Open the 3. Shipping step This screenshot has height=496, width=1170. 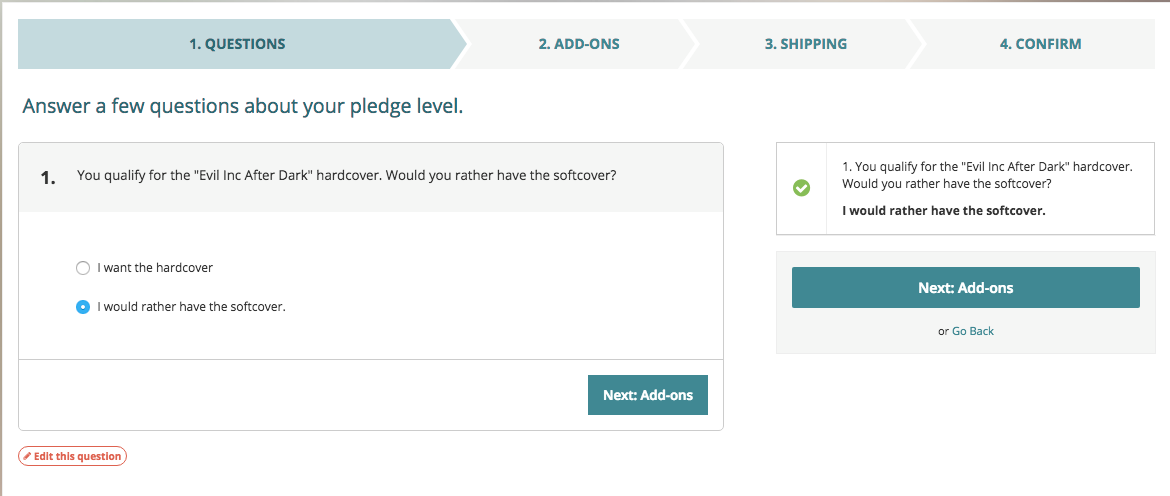(805, 44)
